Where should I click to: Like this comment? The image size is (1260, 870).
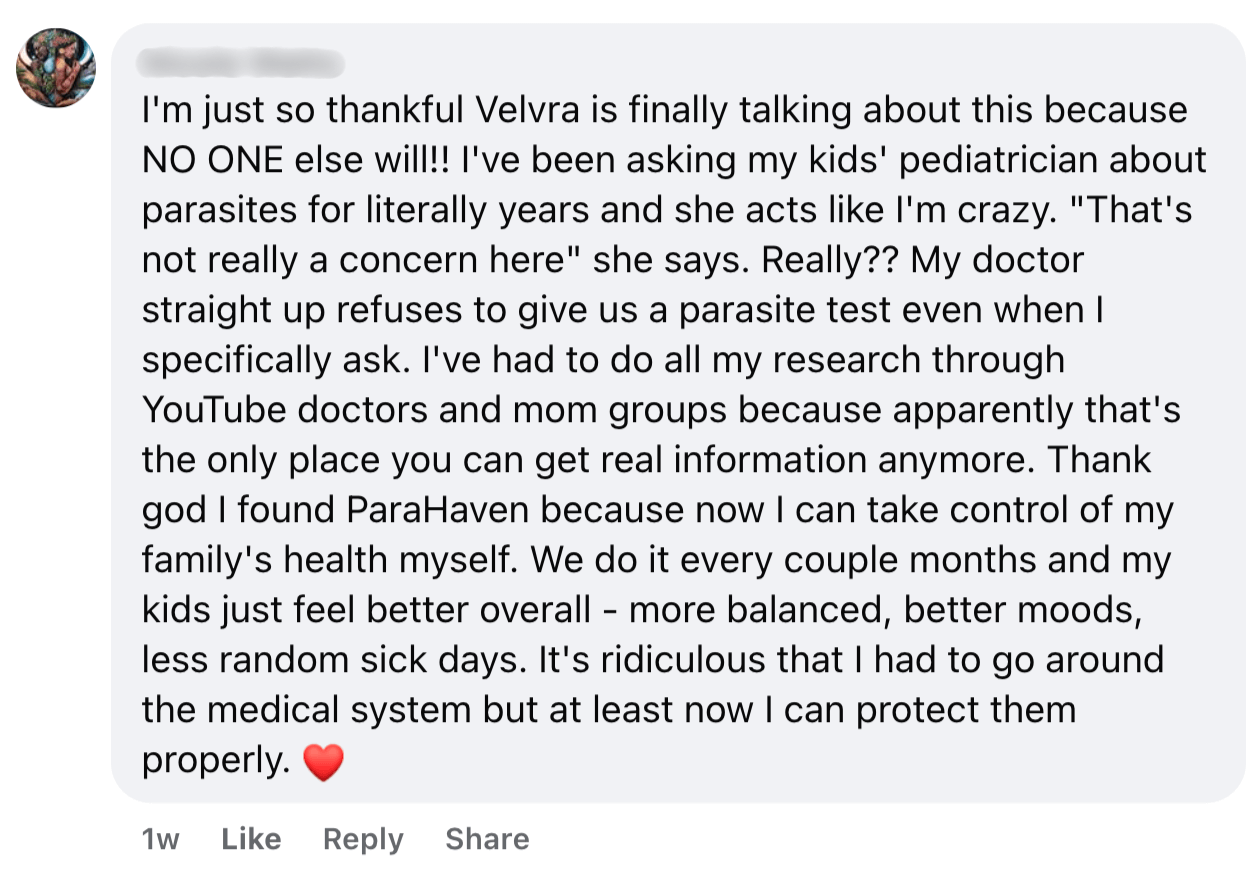[251, 839]
